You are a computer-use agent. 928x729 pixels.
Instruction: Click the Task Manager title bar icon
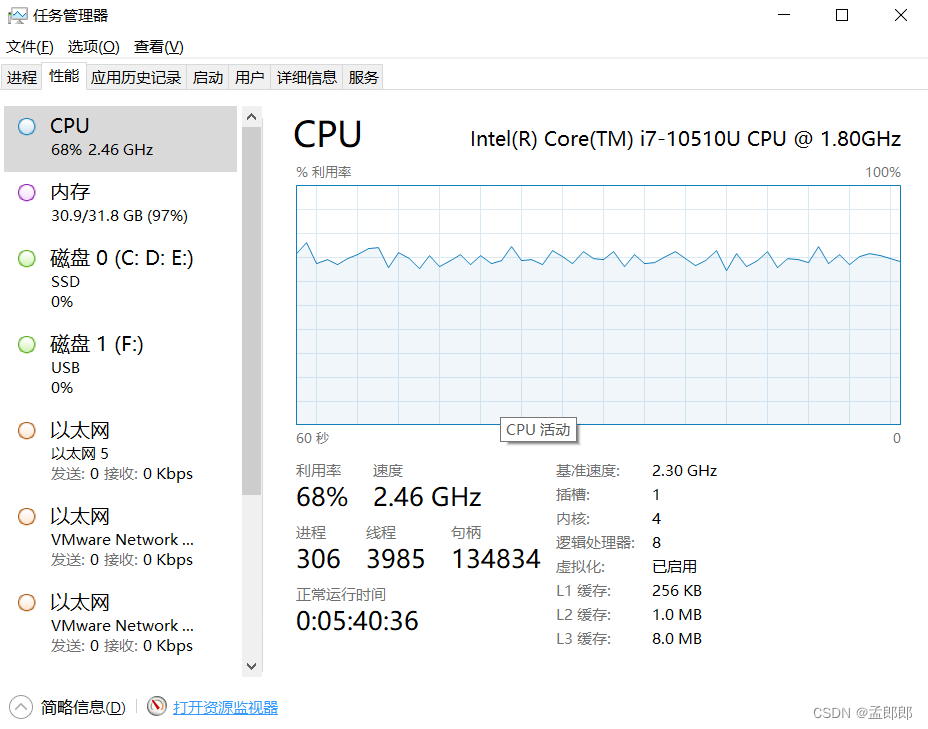(17, 16)
